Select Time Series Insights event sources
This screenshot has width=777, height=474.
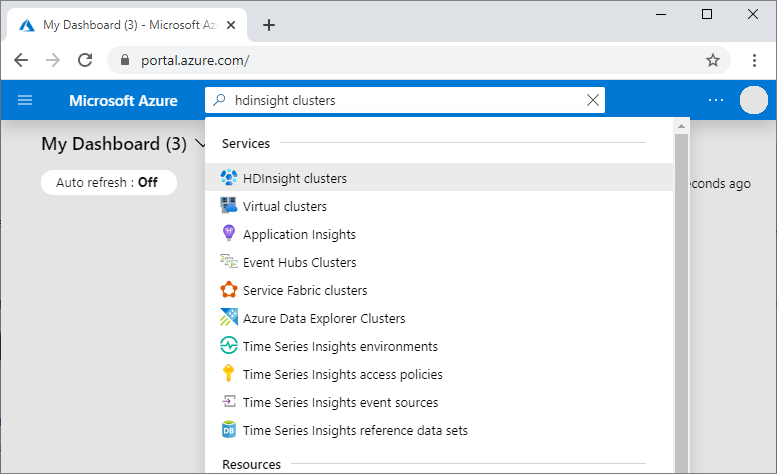pos(340,402)
